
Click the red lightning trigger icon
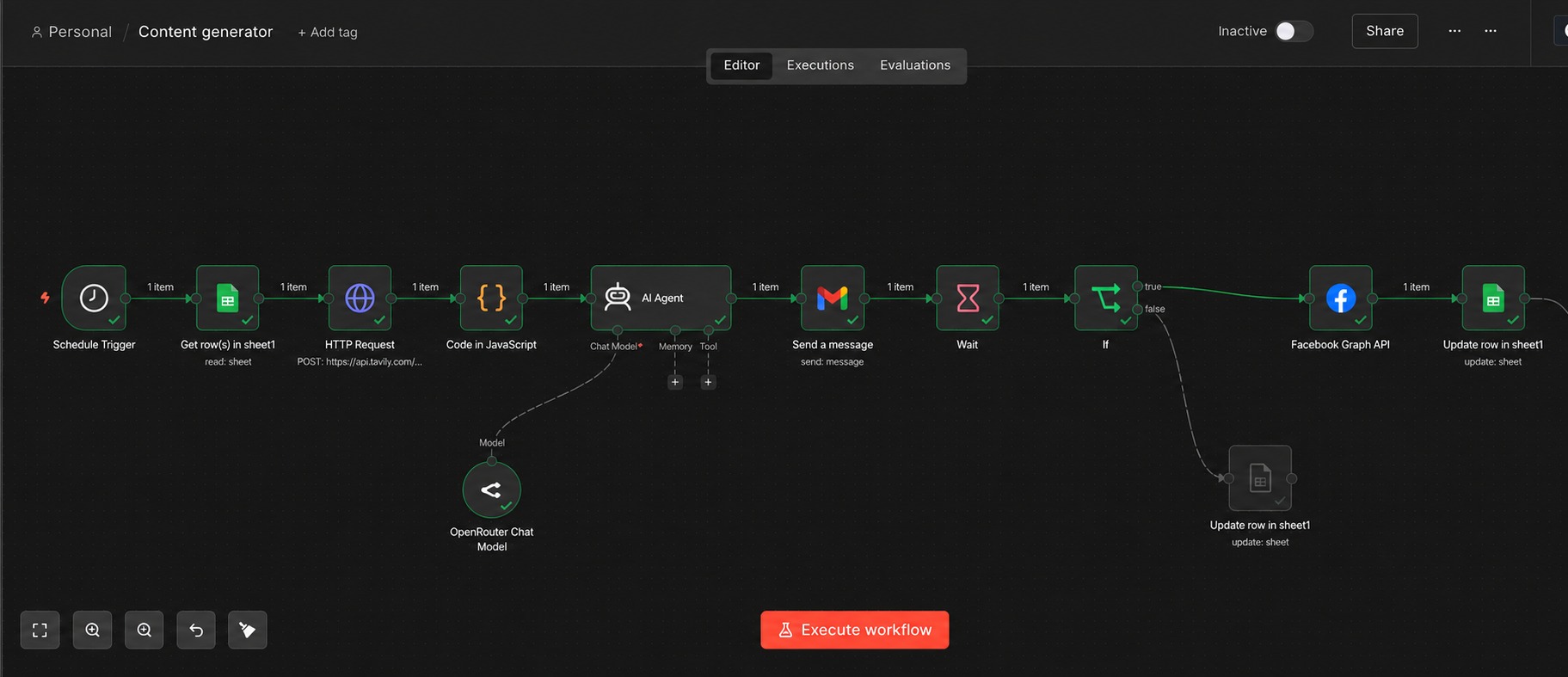click(45, 298)
